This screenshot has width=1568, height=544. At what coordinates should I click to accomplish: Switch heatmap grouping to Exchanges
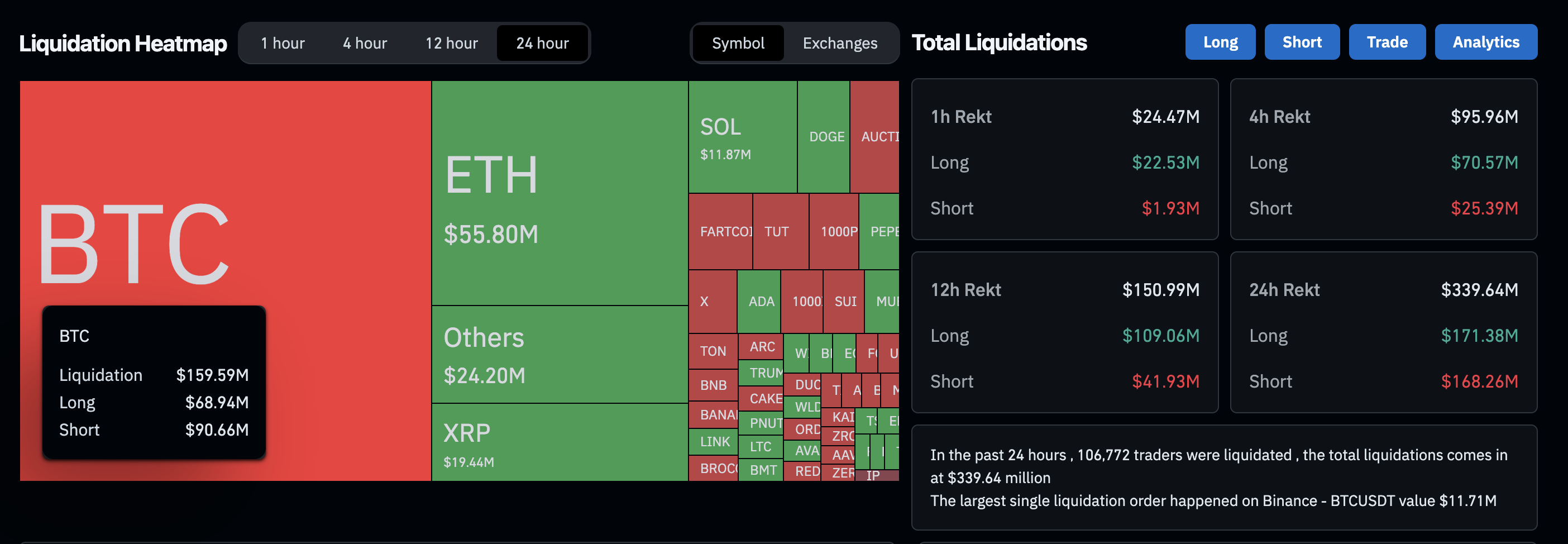pyautogui.click(x=839, y=42)
